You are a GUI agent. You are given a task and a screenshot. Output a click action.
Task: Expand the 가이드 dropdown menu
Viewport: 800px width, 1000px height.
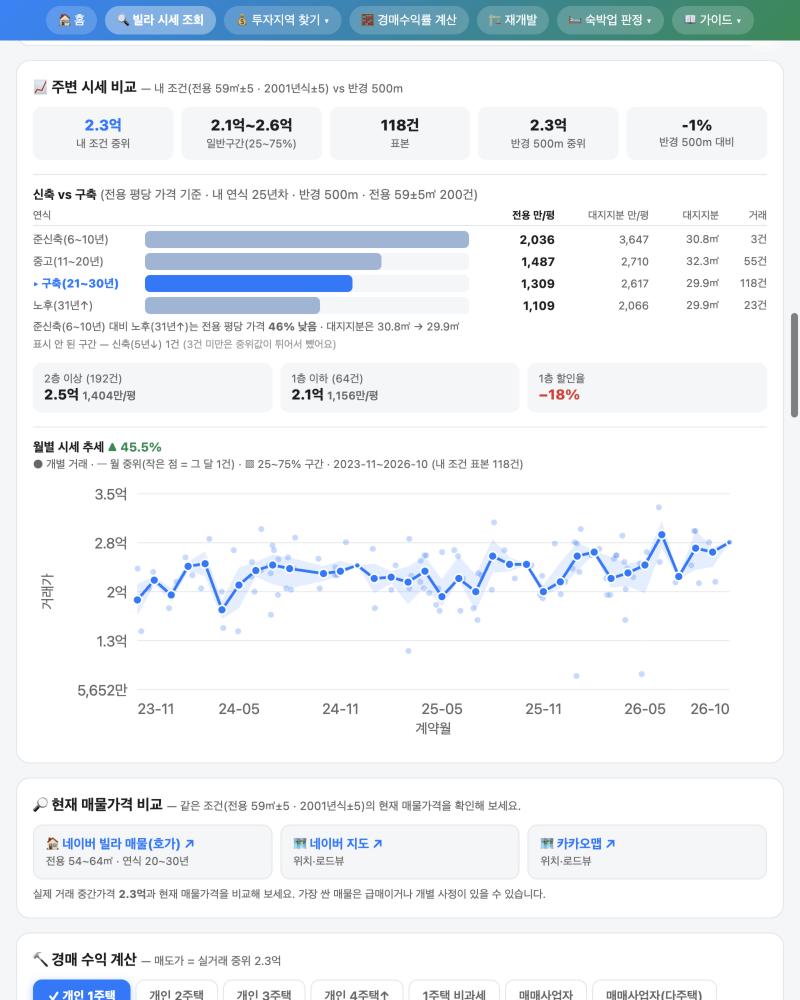point(713,20)
